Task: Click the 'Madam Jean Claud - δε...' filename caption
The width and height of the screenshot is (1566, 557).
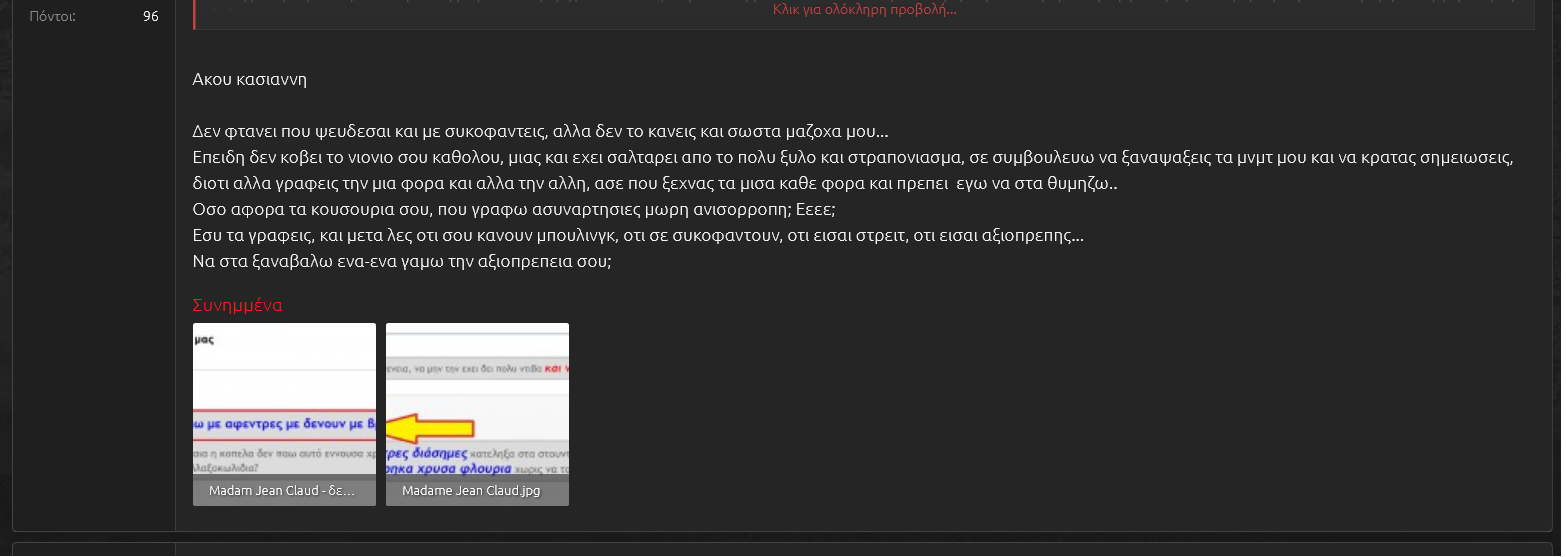Action: coord(282,491)
